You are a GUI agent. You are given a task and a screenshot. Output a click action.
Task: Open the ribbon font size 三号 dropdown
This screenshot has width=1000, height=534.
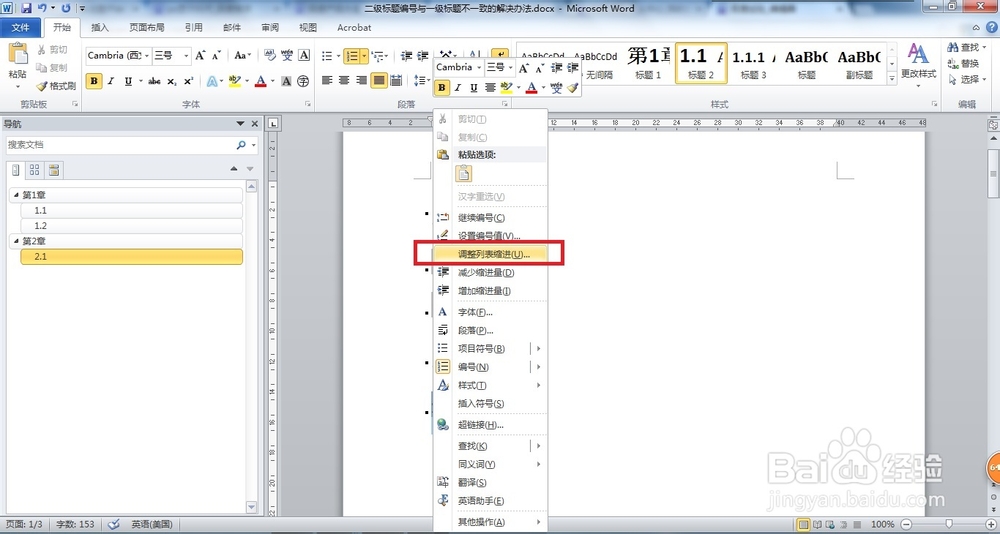186,56
